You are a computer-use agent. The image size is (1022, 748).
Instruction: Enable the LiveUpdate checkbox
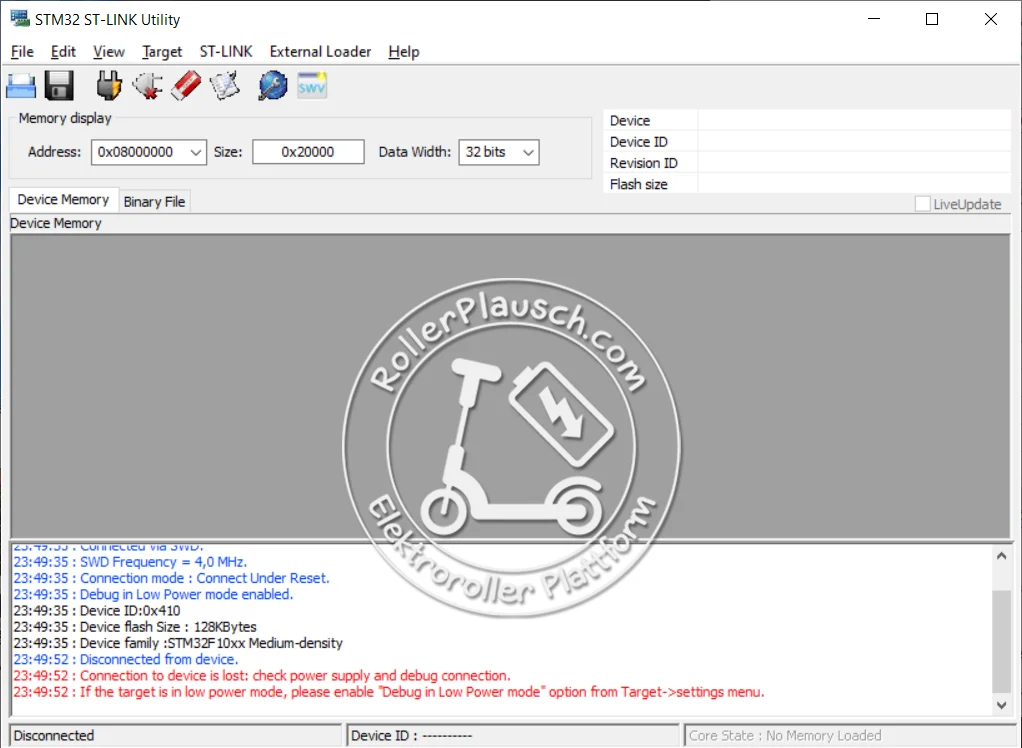click(x=922, y=204)
